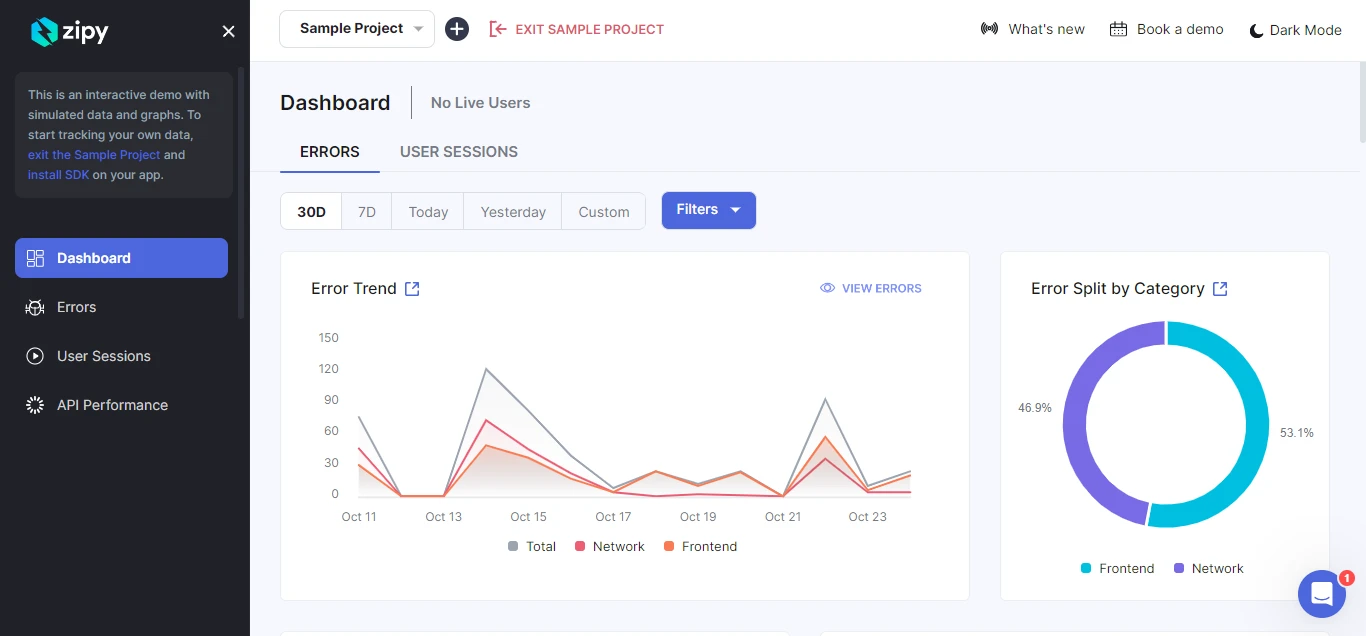The height and width of the screenshot is (636, 1366).
Task: Close the sidebar with the X icon
Action: (x=229, y=32)
